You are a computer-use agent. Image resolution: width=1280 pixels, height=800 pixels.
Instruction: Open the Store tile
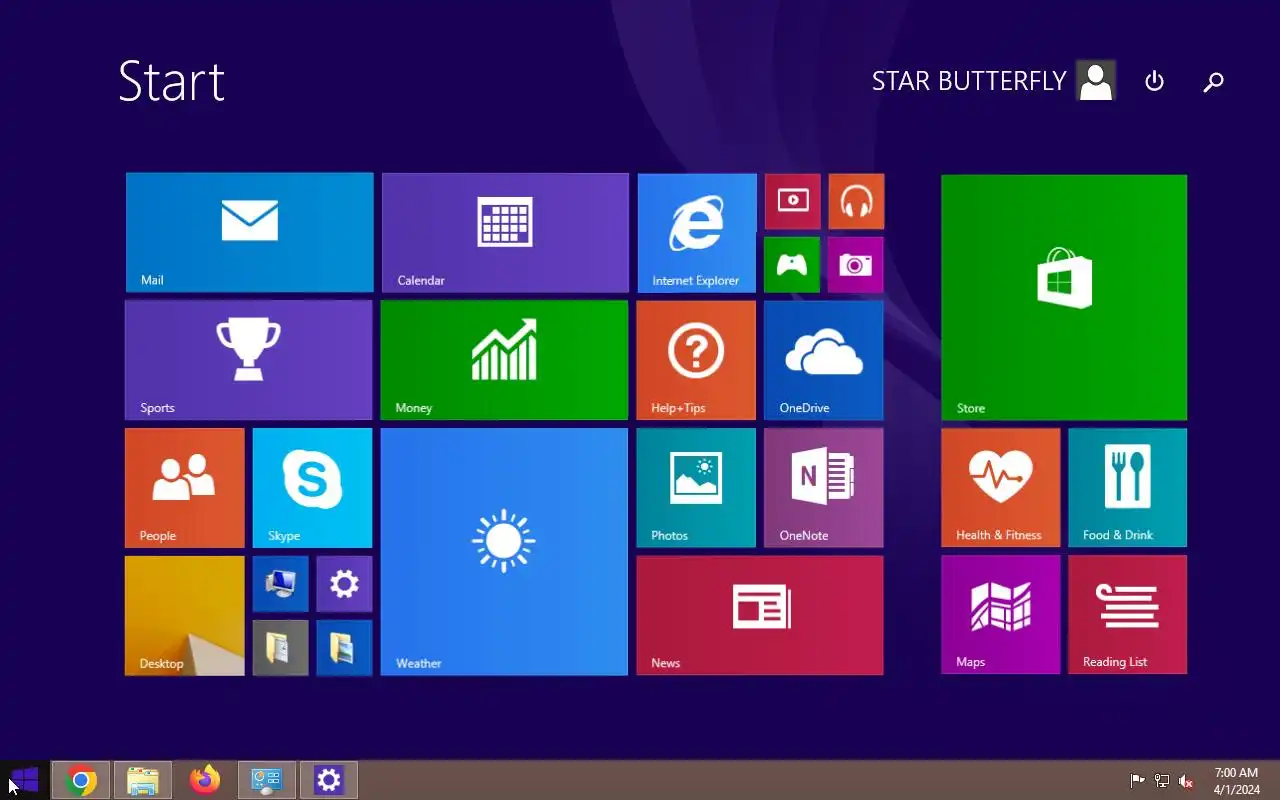(1064, 297)
